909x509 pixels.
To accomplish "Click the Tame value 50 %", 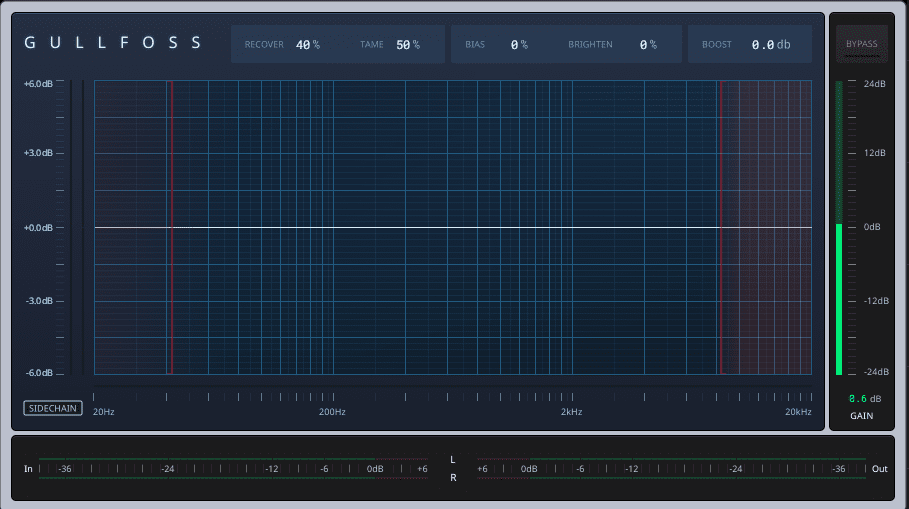I will (408, 45).
